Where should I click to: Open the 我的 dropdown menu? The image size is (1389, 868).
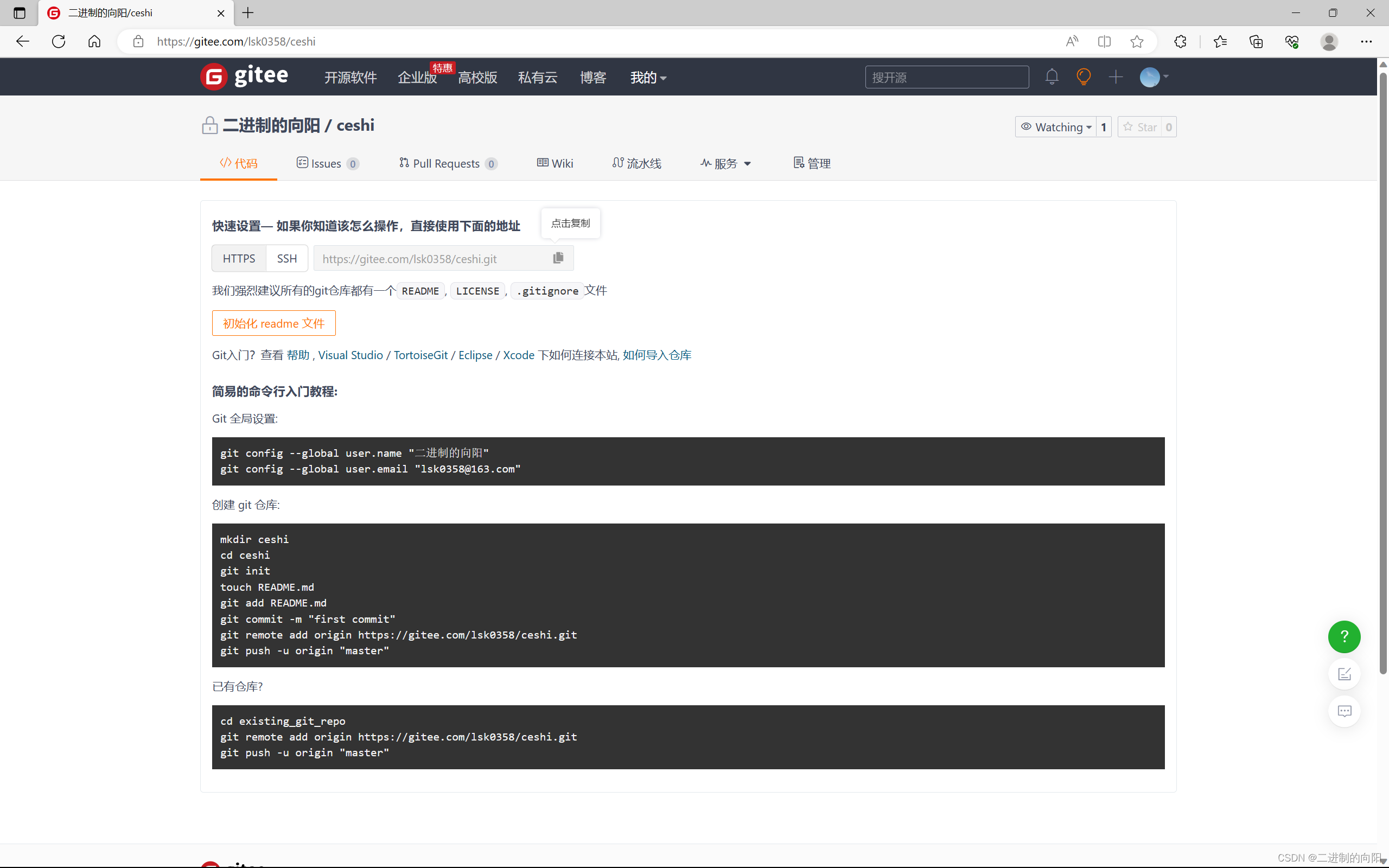[647, 78]
